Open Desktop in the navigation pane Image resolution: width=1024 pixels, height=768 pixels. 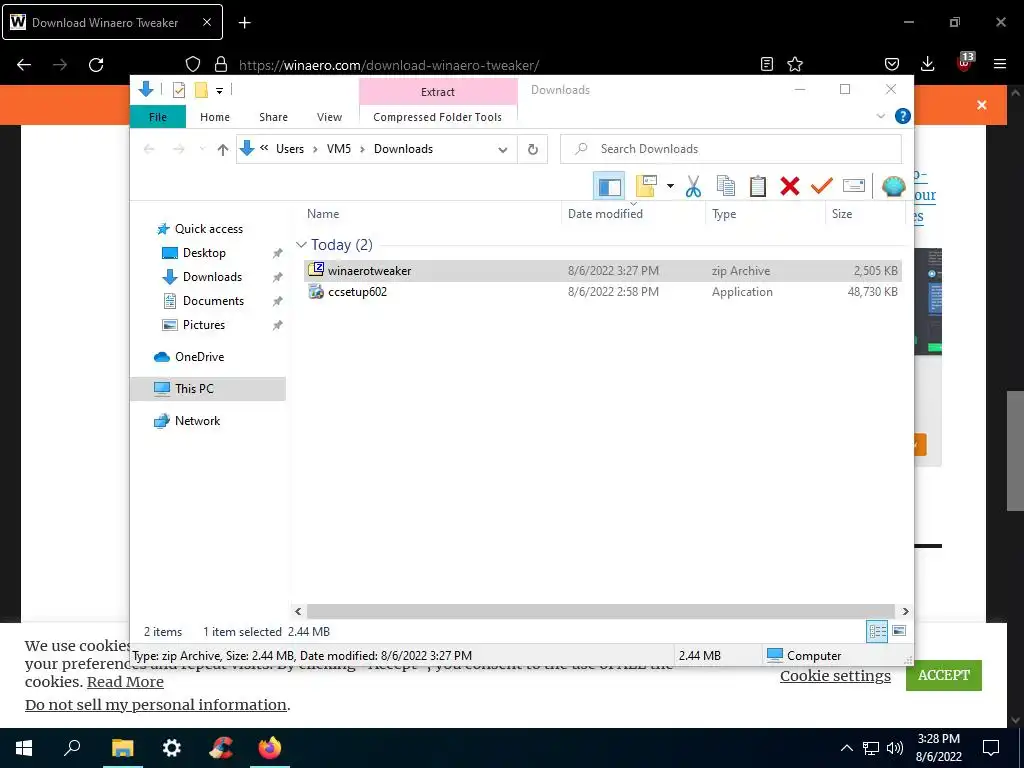pos(204,253)
